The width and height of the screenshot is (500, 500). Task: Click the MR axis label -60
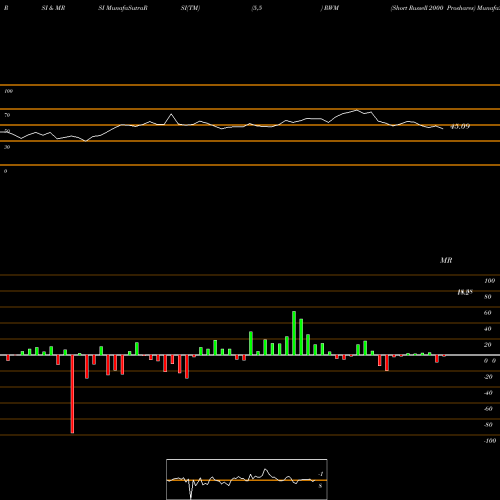pos(488,409)
